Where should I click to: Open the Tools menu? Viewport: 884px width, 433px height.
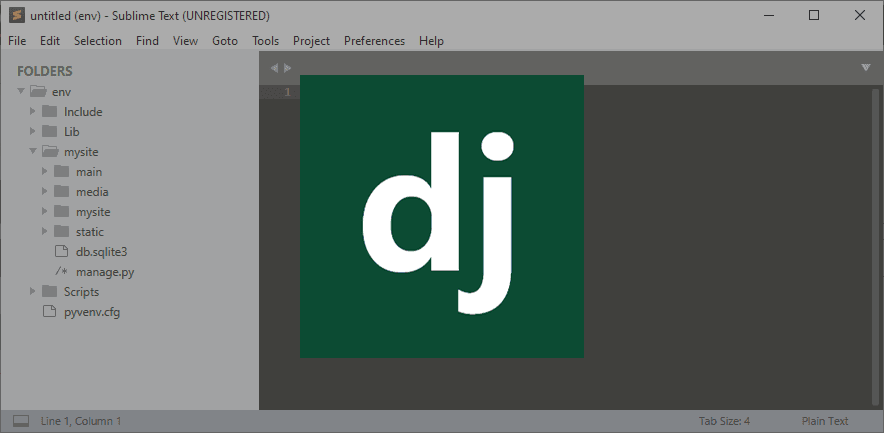[266, 41]
